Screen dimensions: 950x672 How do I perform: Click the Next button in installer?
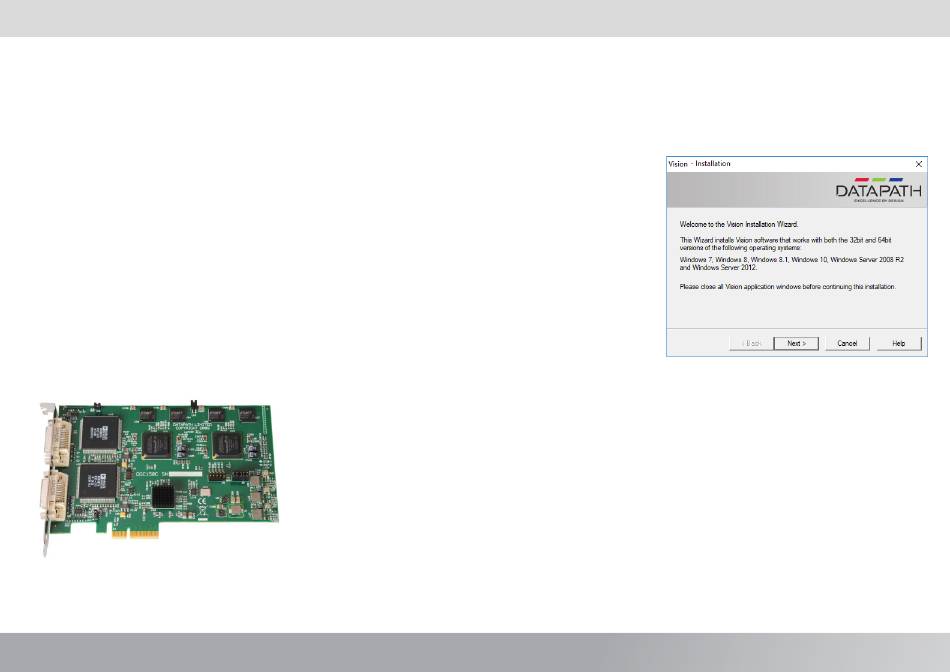pyautogui.click(x=796, y=344)
